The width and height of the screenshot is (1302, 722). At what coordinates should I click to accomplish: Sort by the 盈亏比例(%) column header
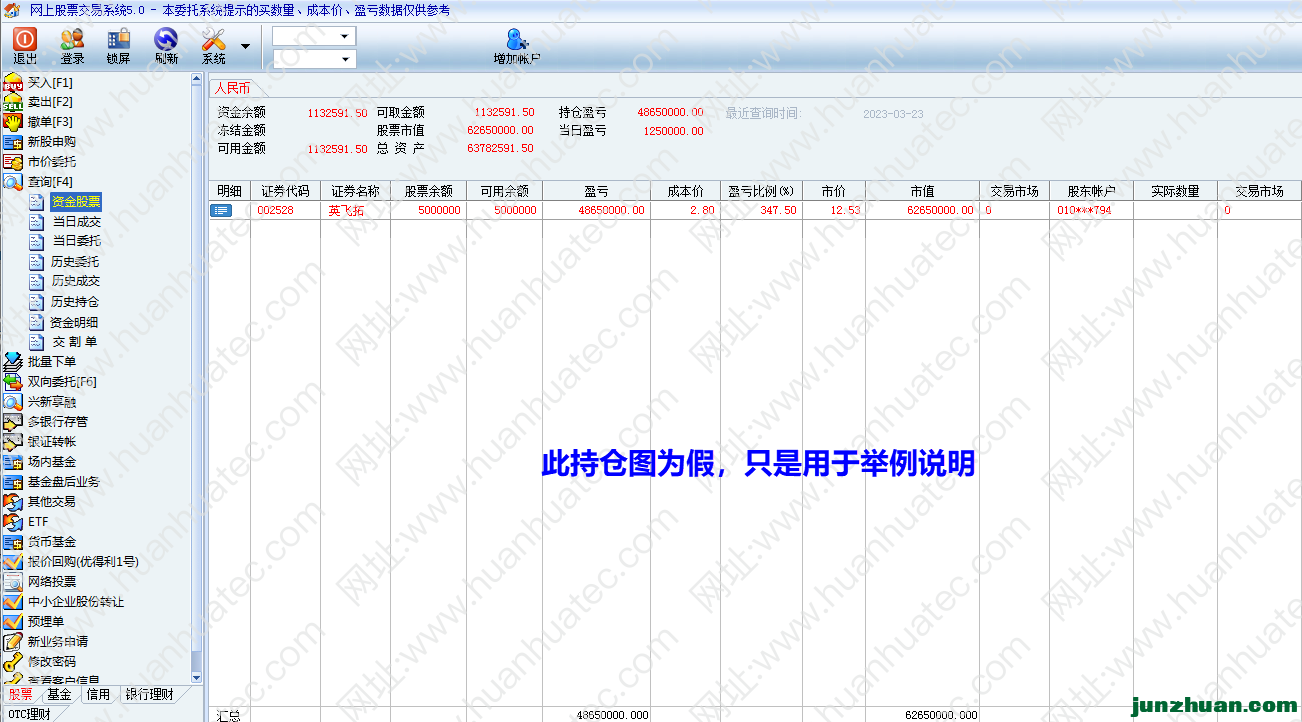[x=760, y=191]
